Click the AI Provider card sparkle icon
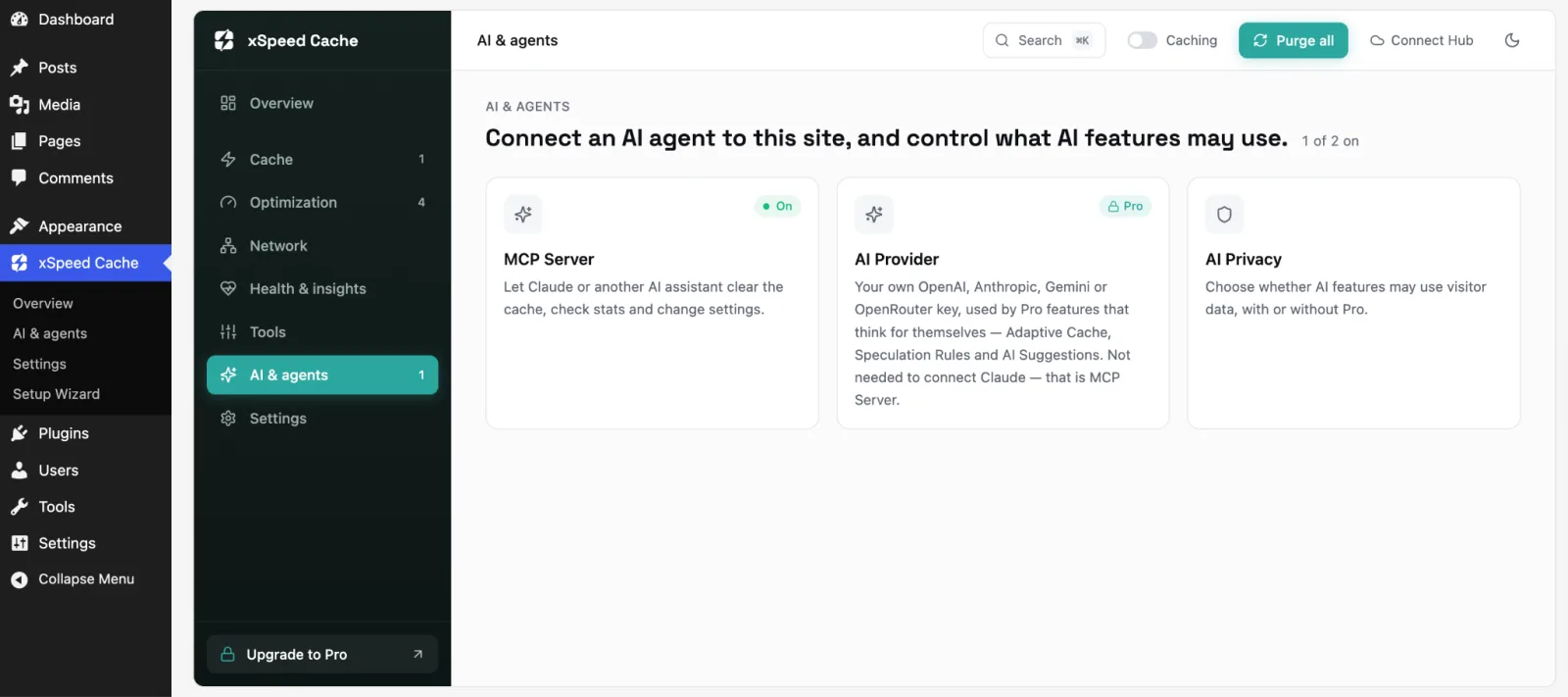 [x=874, y=214]
